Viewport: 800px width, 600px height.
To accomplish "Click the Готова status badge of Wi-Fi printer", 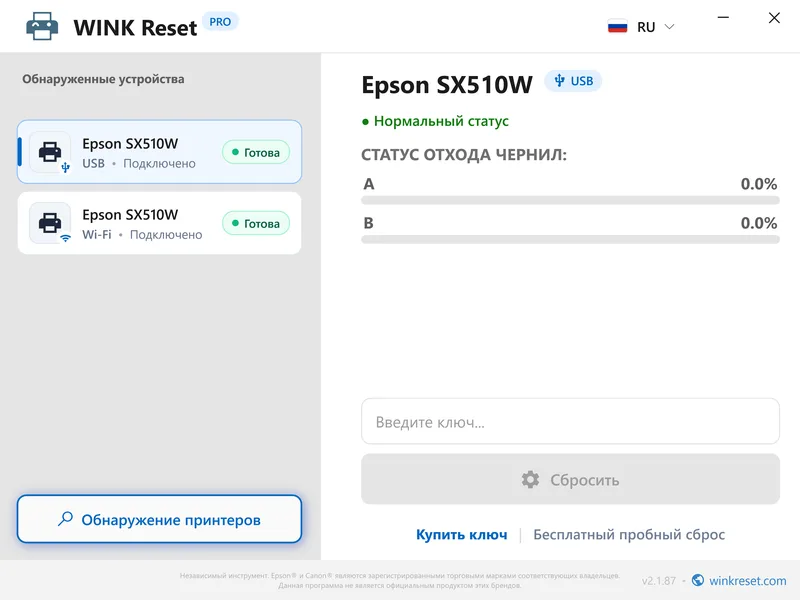I will 256,223.
